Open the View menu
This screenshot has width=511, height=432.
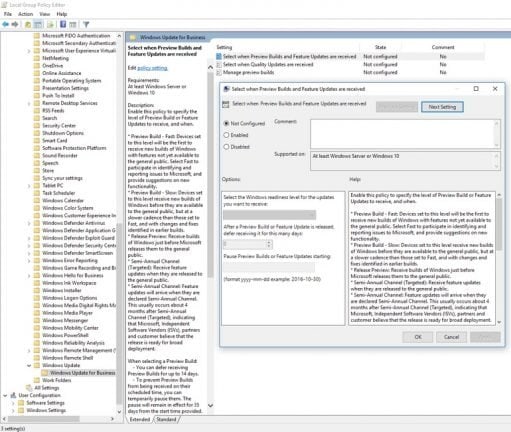click(x=45, y=14)
